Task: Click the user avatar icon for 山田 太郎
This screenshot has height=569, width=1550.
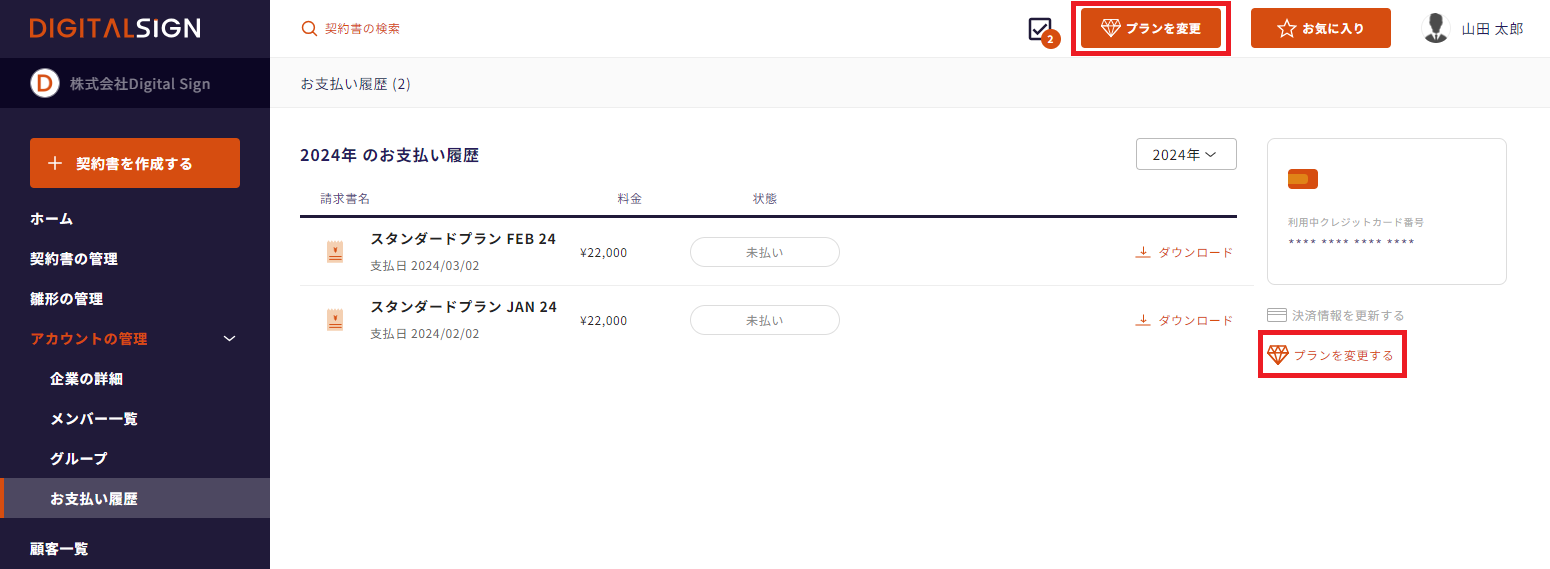Action: pyautogui.click(x=1435, y=28)
